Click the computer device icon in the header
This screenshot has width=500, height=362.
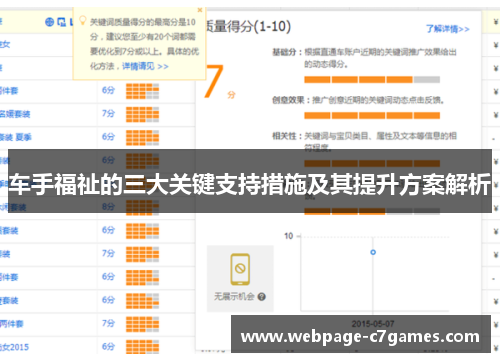click(61, 22)
